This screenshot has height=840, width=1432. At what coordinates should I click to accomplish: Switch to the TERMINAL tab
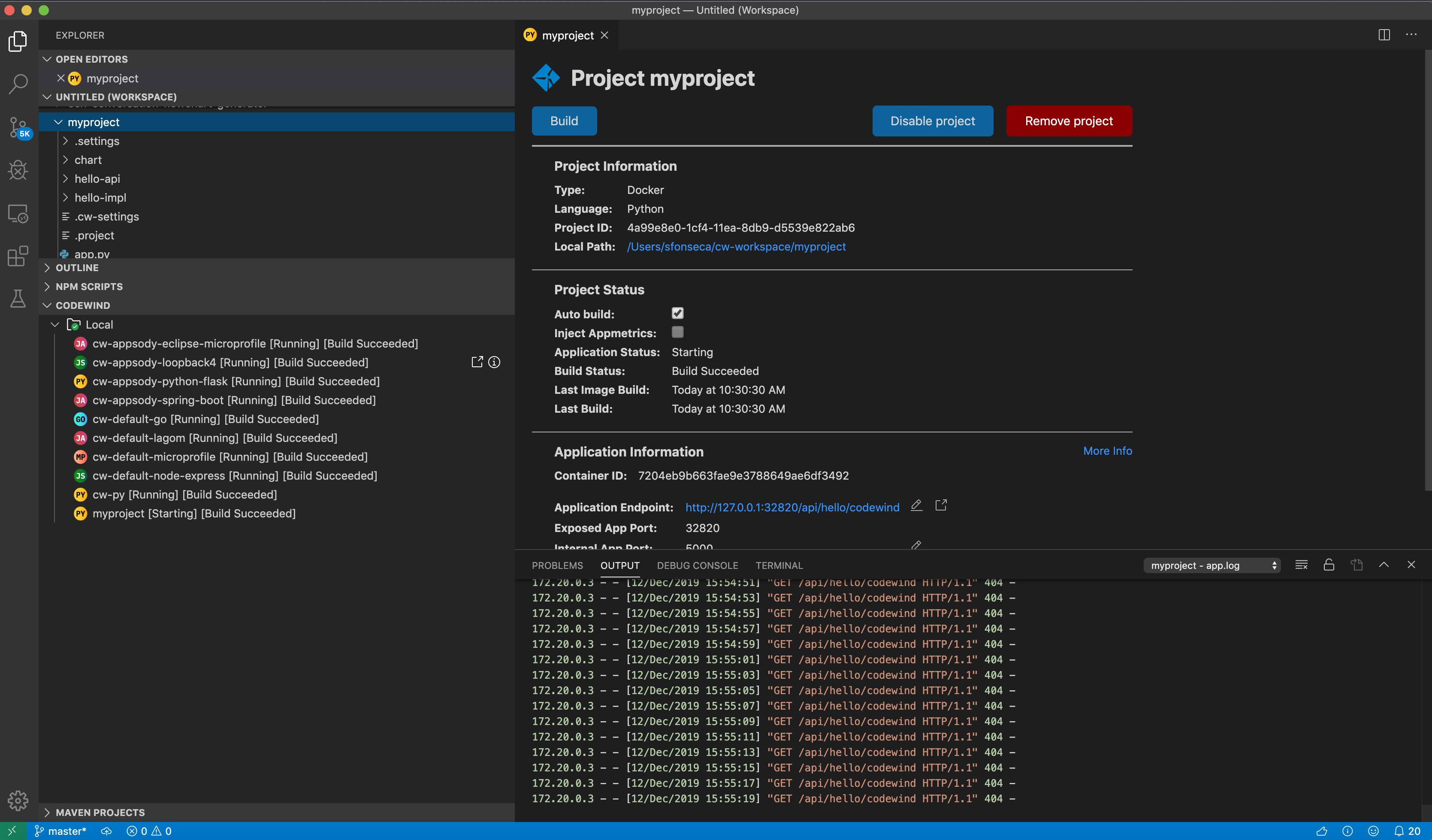click(779, 565)
